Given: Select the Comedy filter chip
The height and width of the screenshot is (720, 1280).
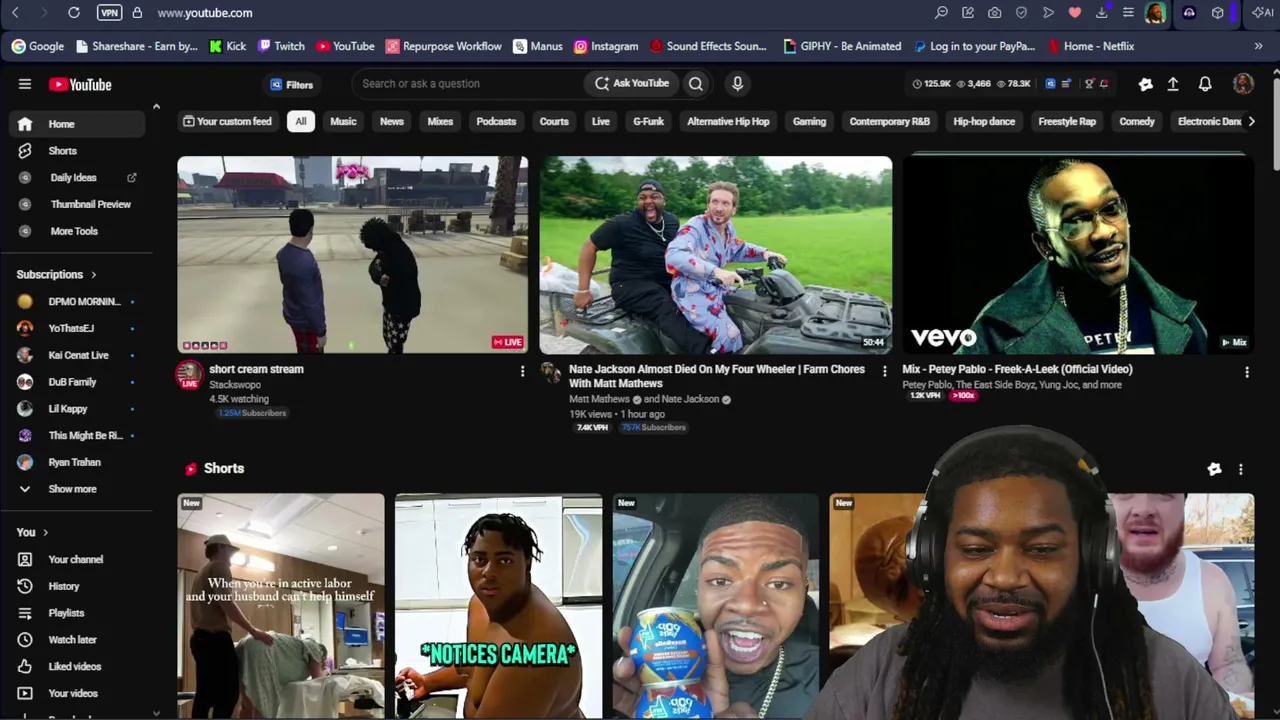Looking at the screenshot, I should point(1137,122).
